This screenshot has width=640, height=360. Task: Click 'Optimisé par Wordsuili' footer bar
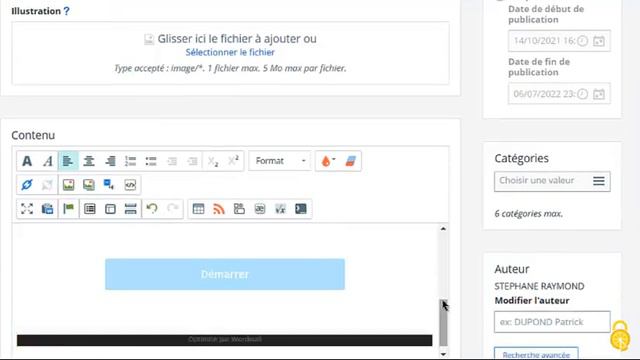click(x=224, y=340)
